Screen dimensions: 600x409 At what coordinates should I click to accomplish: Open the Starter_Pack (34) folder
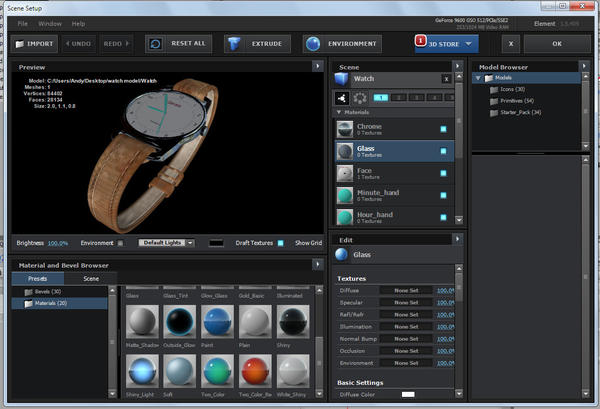click(x=515, y=112)
